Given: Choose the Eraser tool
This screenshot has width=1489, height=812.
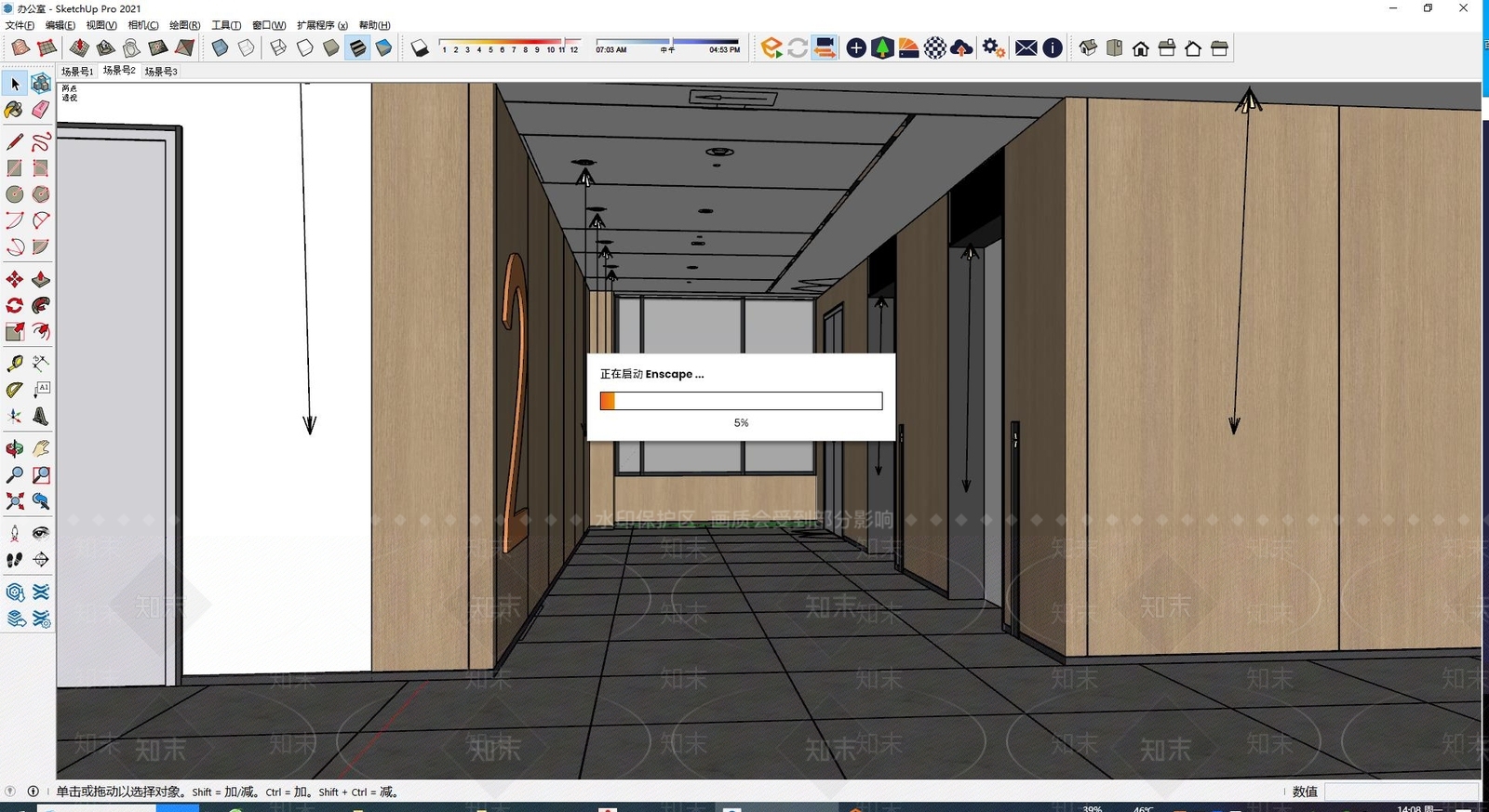Looking at the screenshot, I should click(41, 110).
